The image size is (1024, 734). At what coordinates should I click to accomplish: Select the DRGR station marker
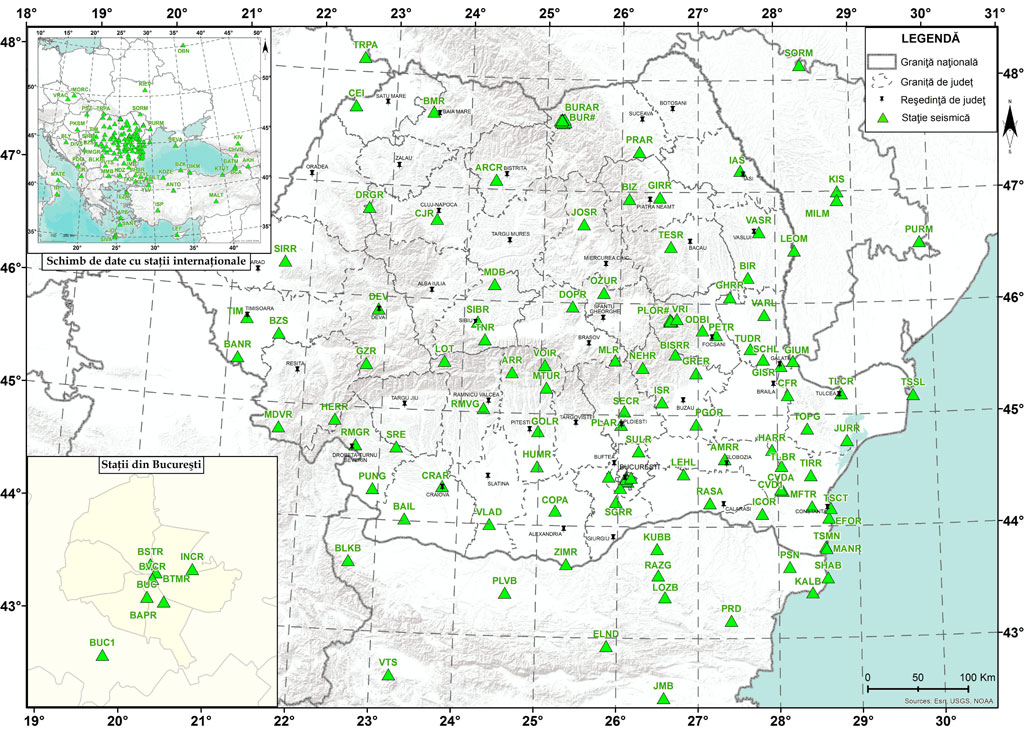click(x=370, y=208)
